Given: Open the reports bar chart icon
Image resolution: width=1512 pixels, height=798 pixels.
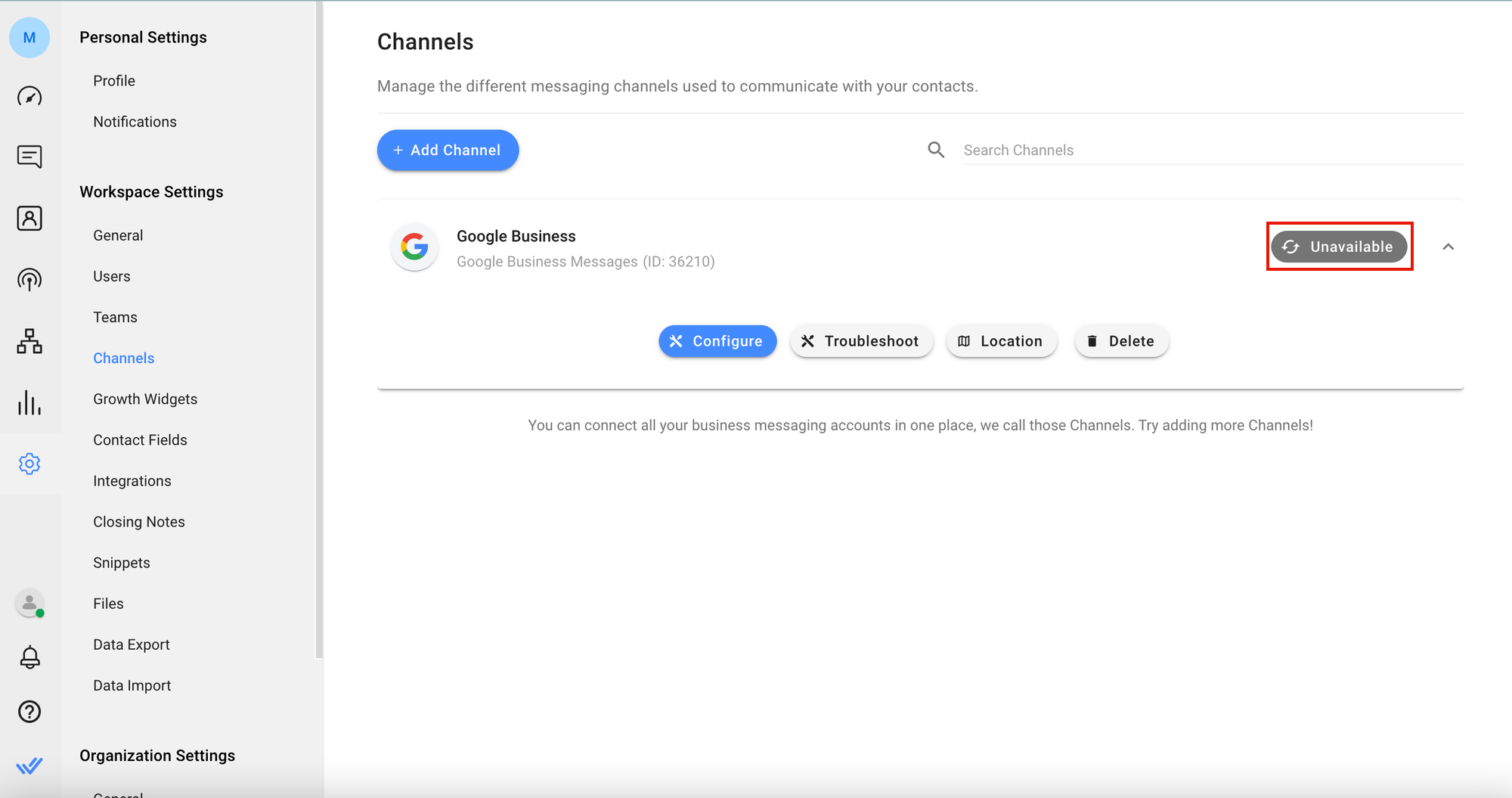Looking at the screenshot, I should (x=29, y=402).
